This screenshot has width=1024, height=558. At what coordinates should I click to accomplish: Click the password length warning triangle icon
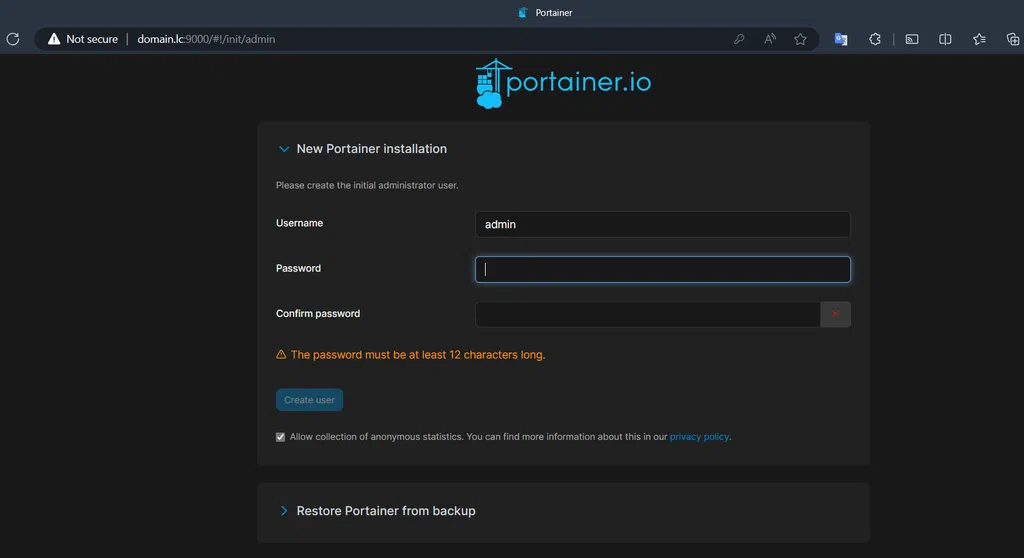pos(281,354)
